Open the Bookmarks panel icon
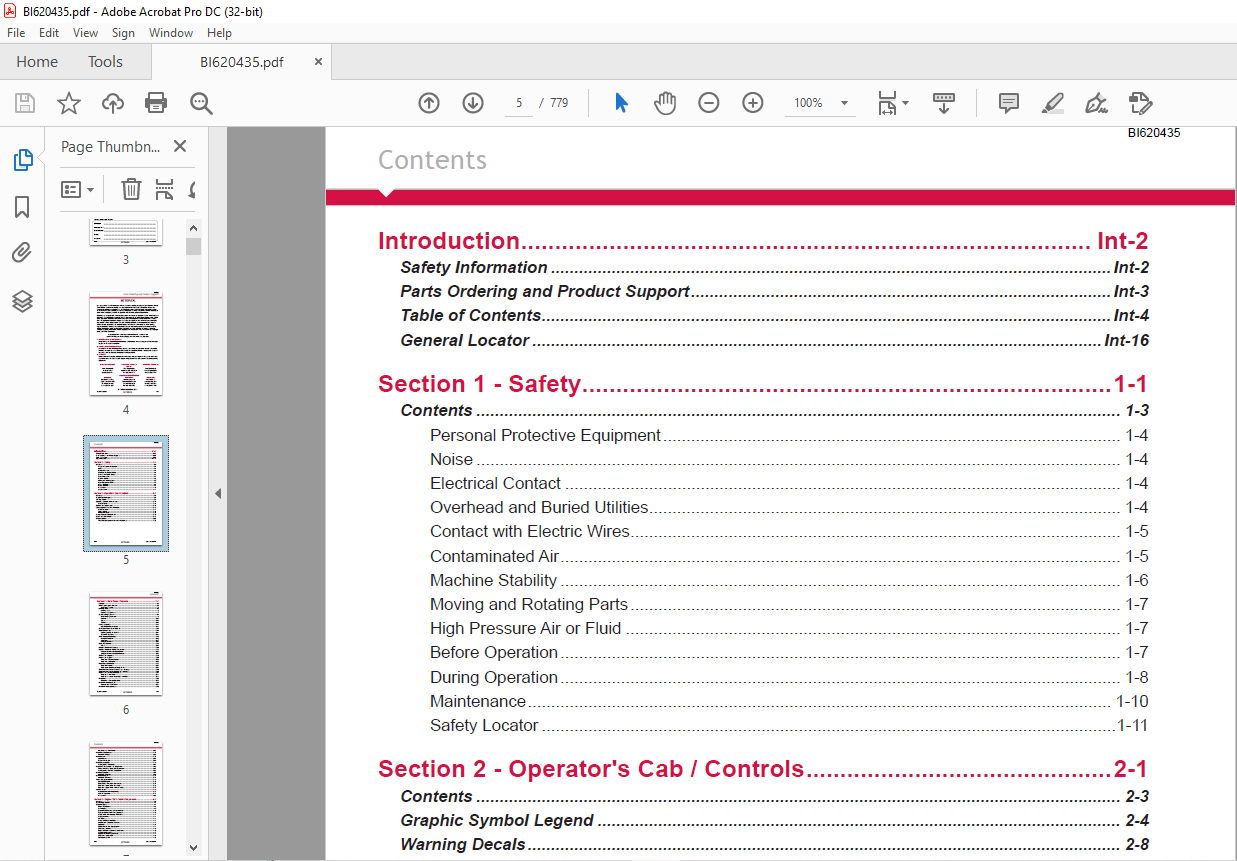Image resolution: width=1237 pixels, height=861 pixels. [22, 207]
